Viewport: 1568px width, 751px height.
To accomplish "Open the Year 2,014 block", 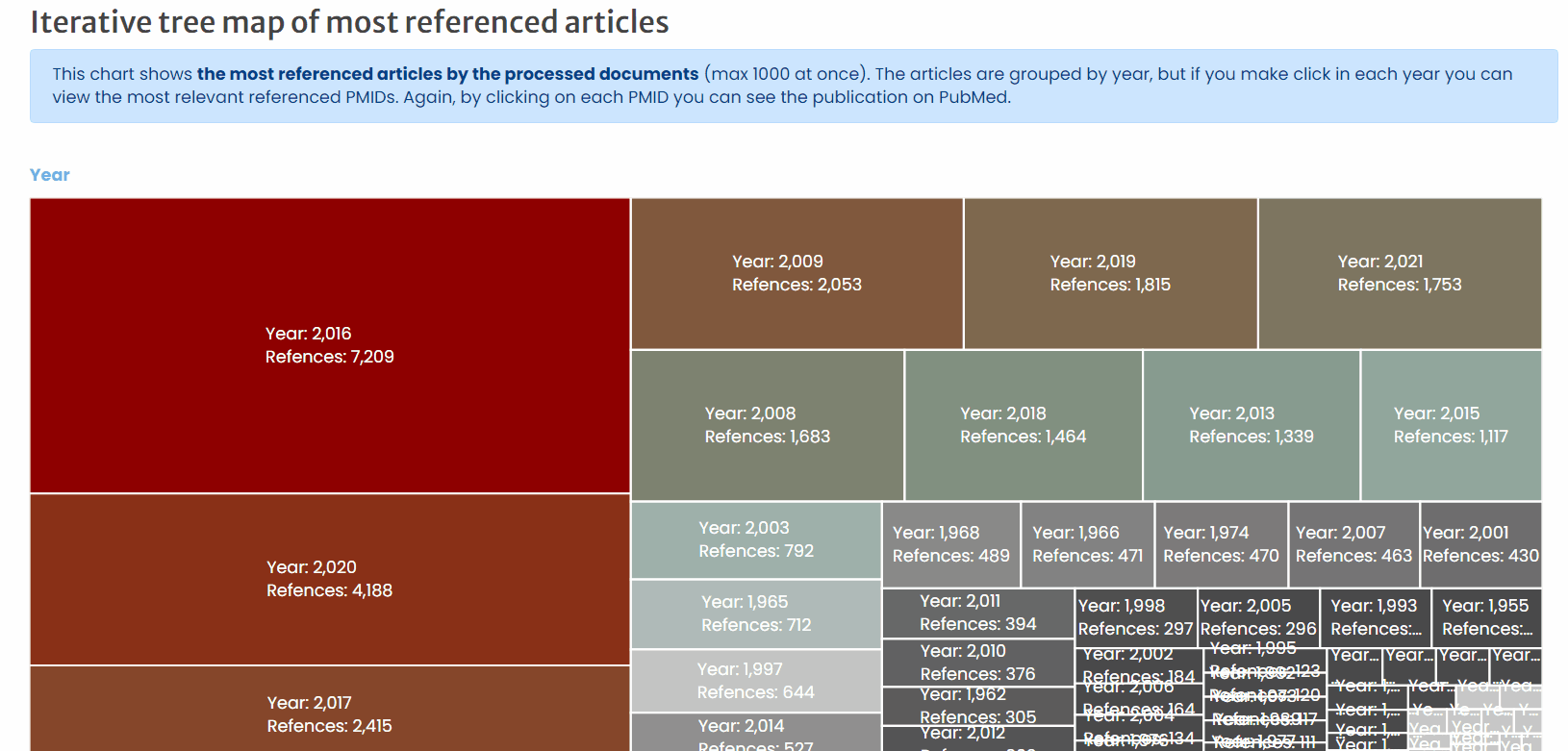I will 756,733.
